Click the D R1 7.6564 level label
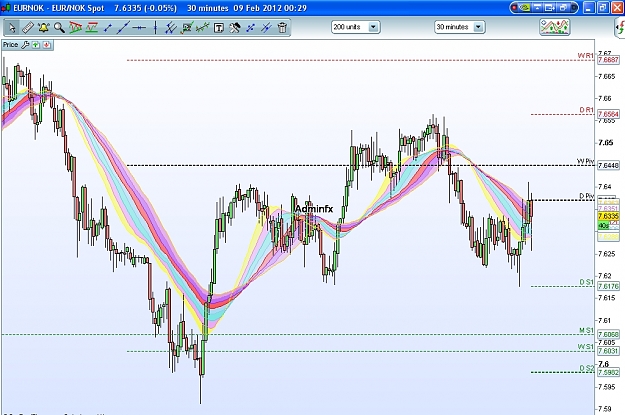 tap(608, 114)
